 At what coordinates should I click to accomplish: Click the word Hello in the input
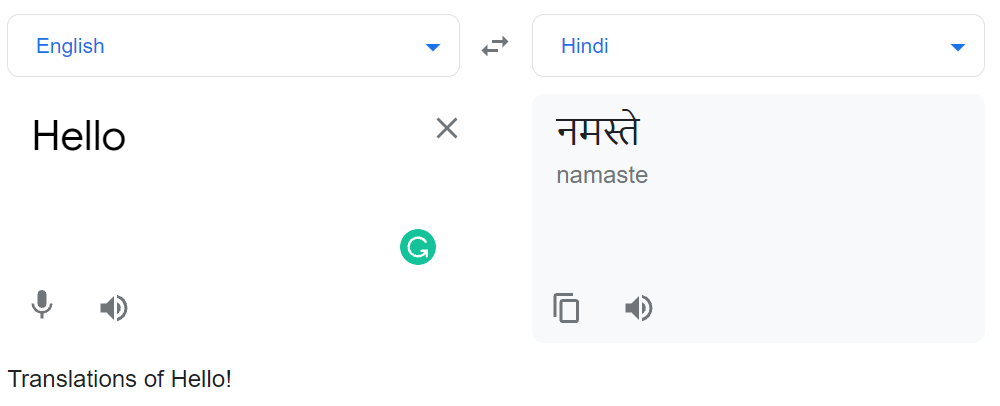click(79, 136)
